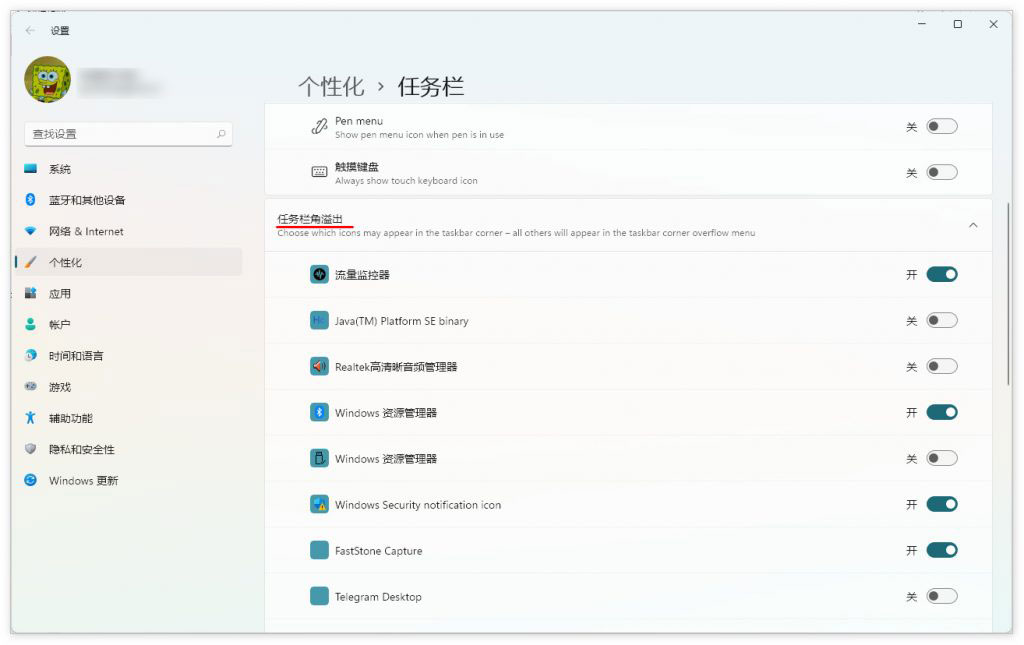Click the back arrow button

point(29,30)
